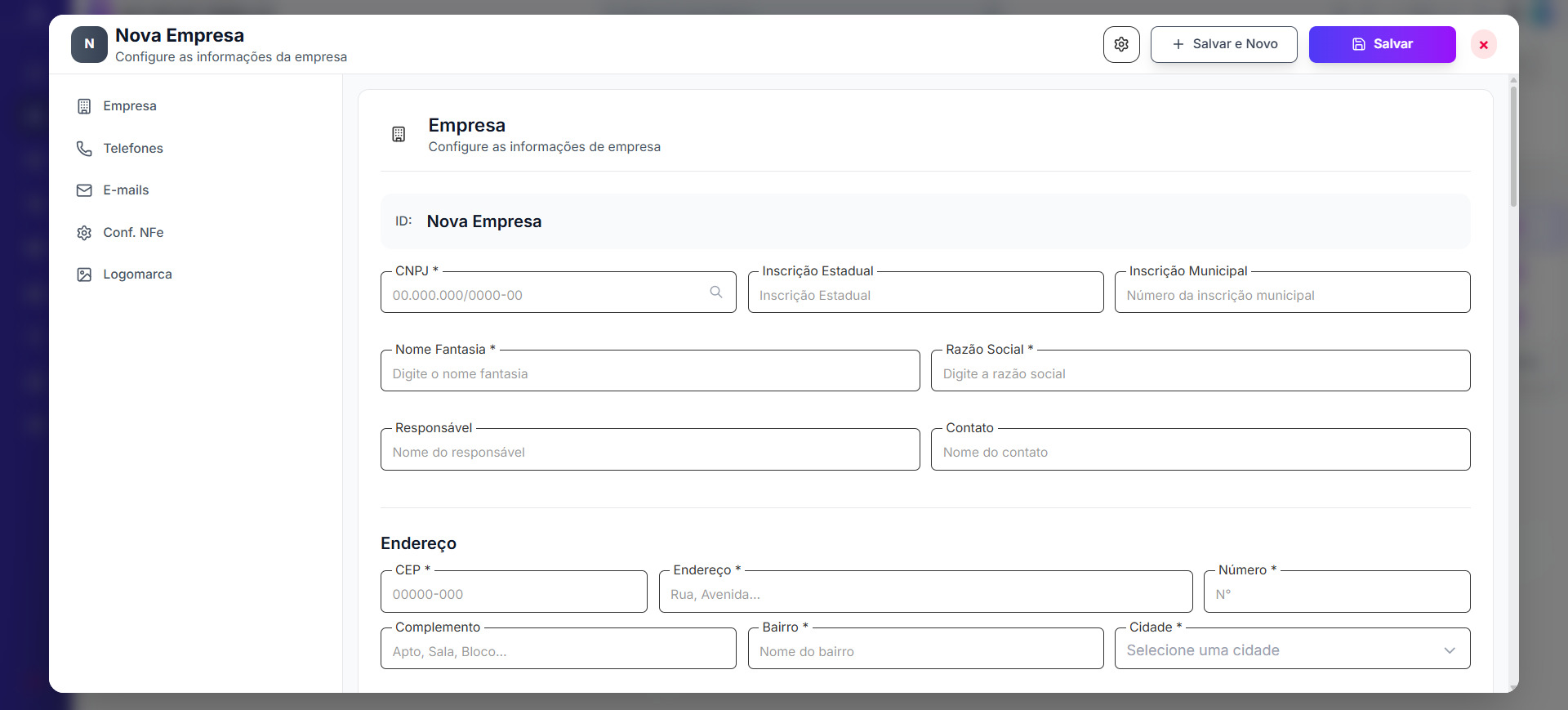1568x710 pixels.
Task: Close the Nova Empresa dialog
Action: [1483, 45]
